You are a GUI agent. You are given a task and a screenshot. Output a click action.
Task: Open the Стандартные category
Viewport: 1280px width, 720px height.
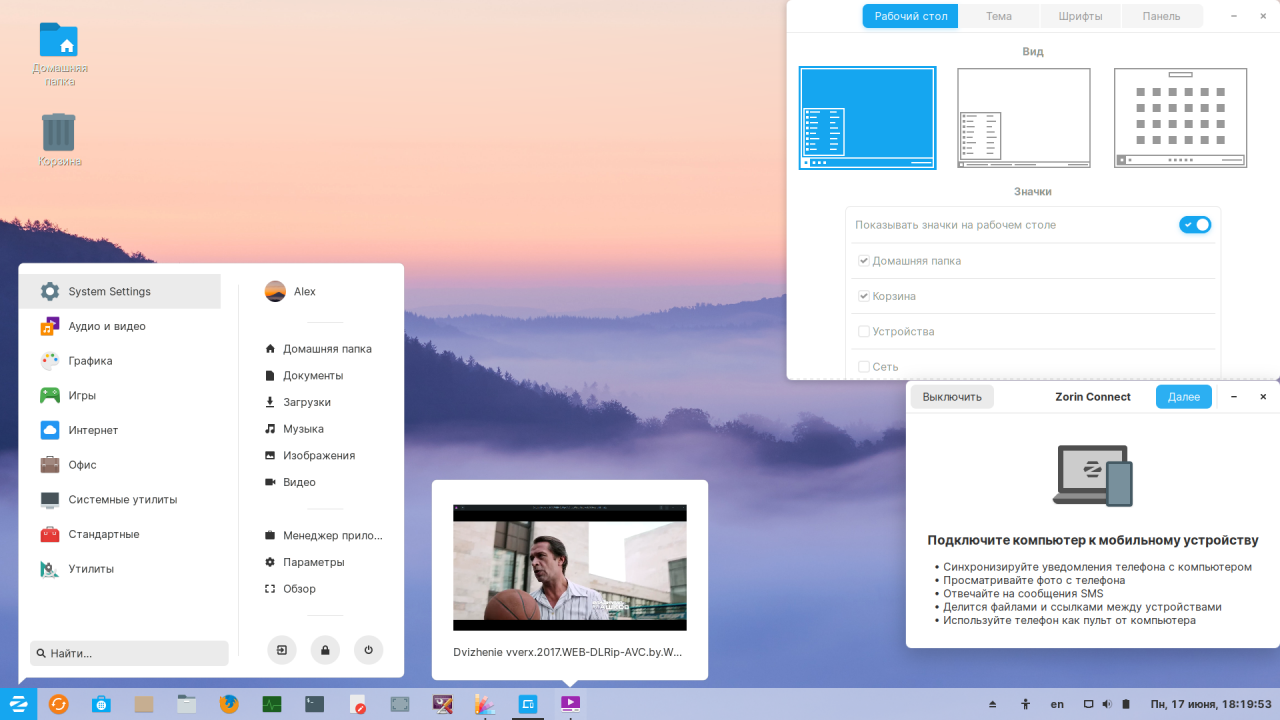120,534
